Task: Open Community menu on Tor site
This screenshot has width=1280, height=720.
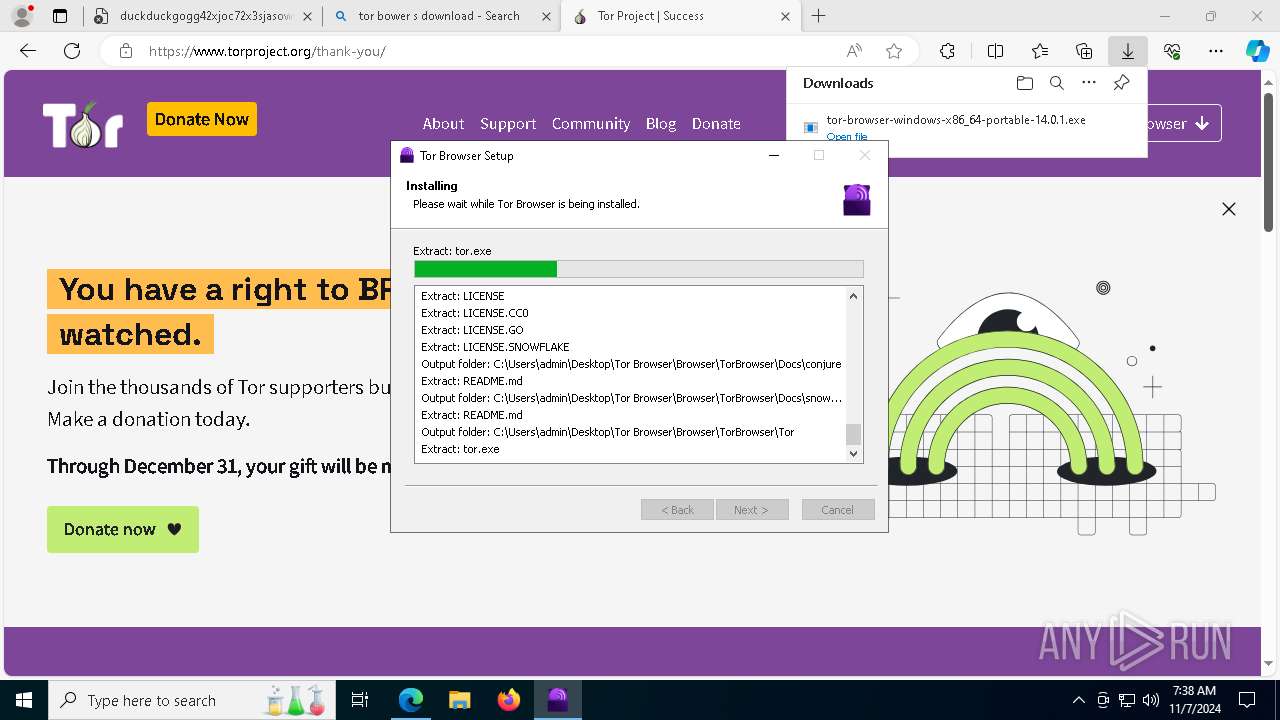Action: (x=591, y=124)
